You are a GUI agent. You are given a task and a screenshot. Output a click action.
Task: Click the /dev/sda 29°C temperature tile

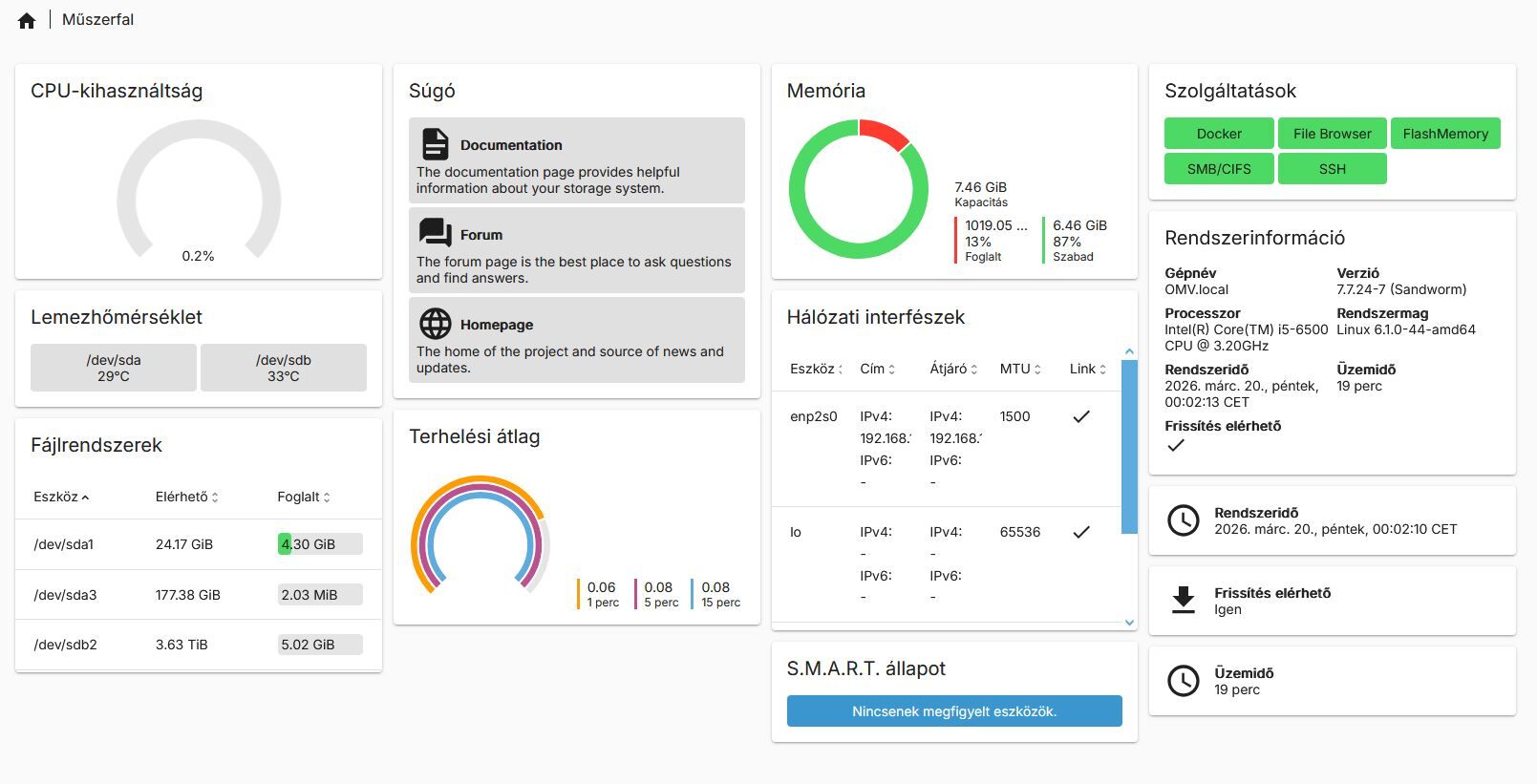click(x=114, y=368)
